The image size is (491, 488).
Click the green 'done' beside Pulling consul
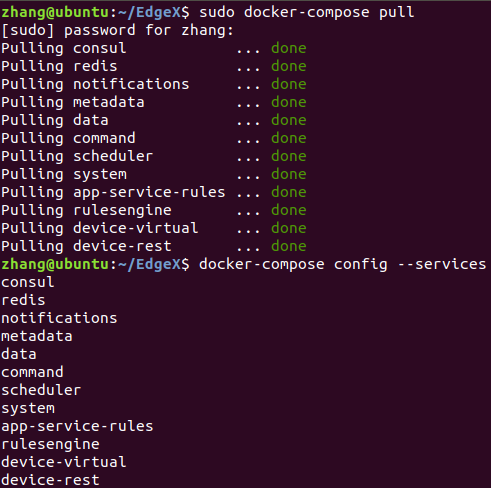tap(289, 48)
